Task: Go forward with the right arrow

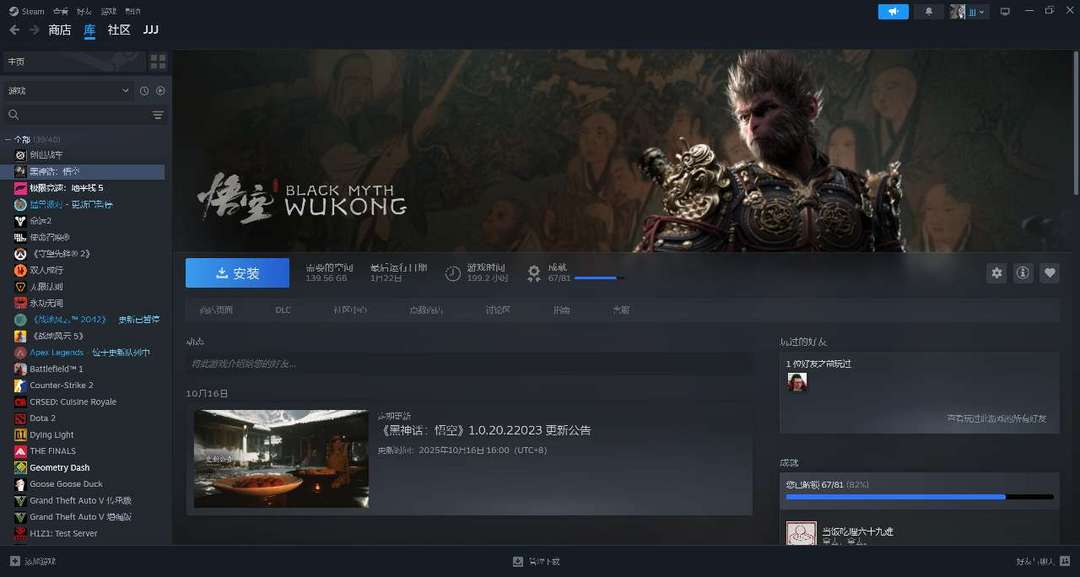Action: [34, 30]
